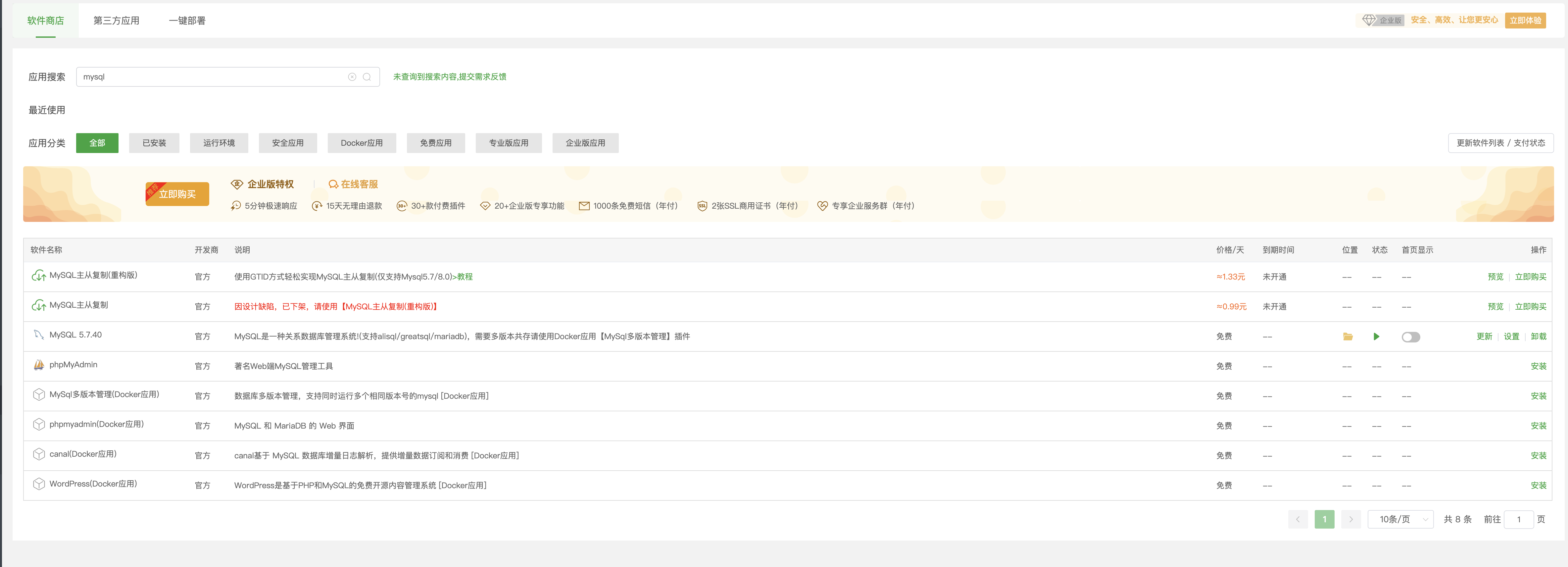Filter by 全部 category
The image size is (1568, 567).
click(97, 143)
